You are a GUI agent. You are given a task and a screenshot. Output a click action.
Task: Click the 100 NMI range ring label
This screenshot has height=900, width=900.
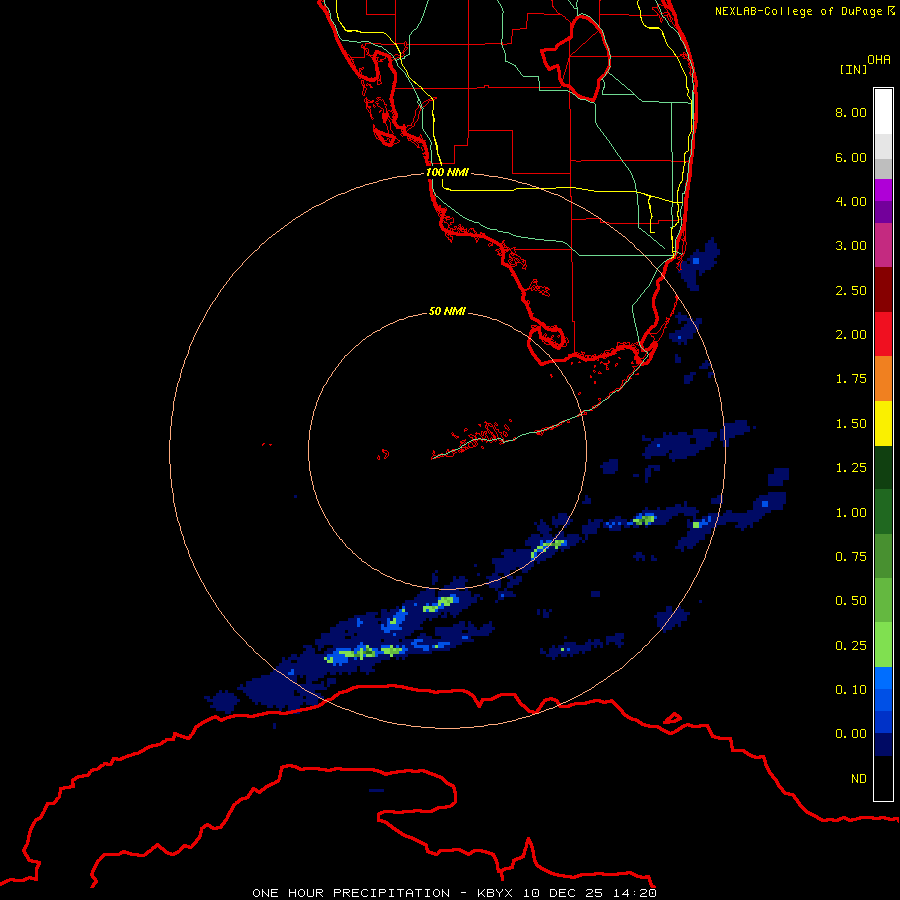point(447,172)
